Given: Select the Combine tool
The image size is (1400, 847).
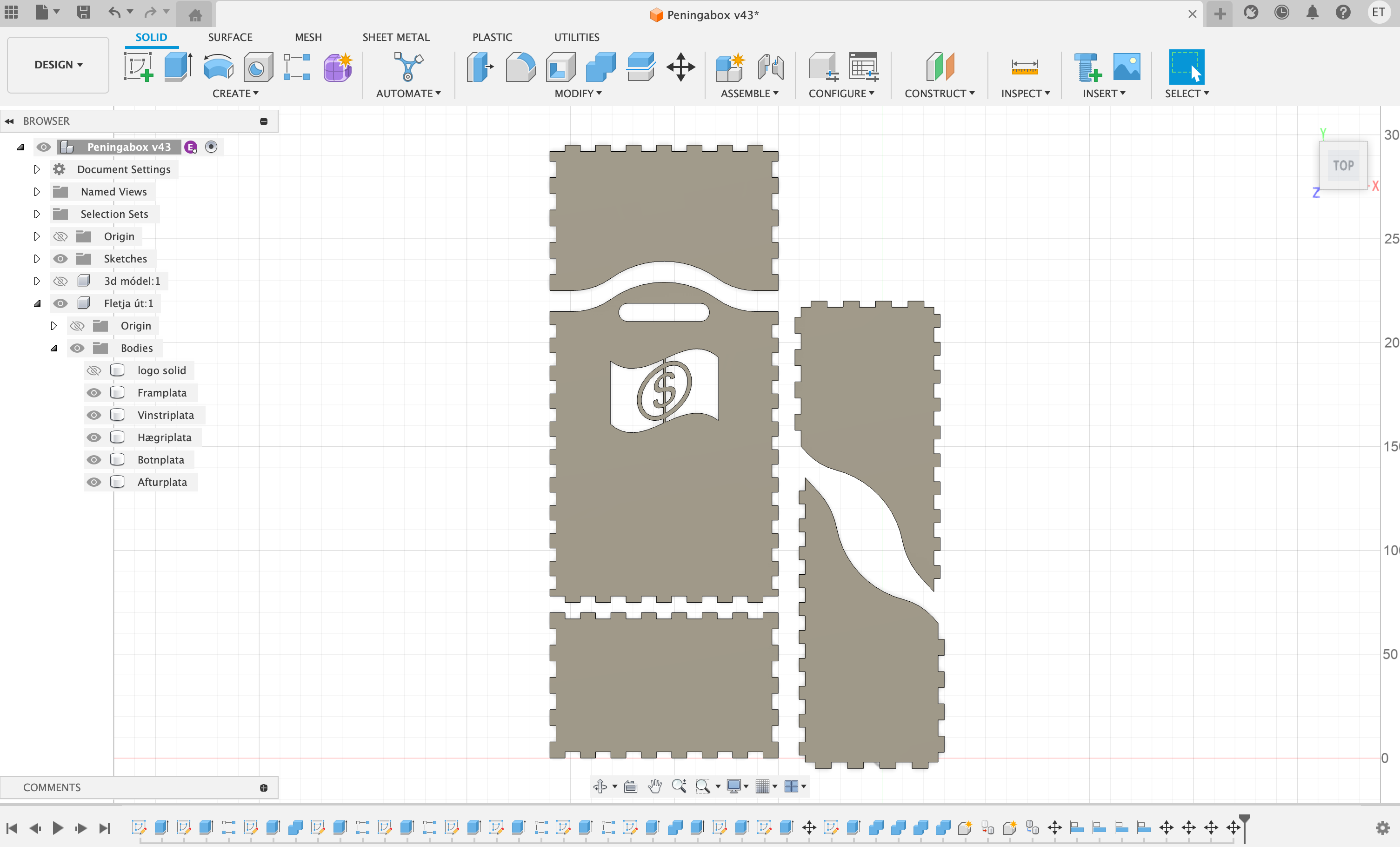Looking at the screenshot, I should point(600,67).
